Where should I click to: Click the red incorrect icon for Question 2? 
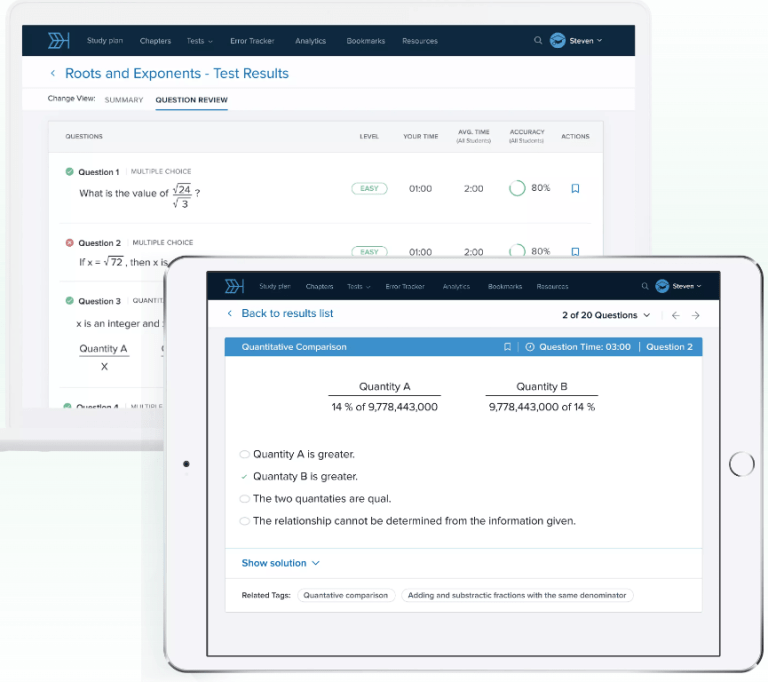pos(70,243)
